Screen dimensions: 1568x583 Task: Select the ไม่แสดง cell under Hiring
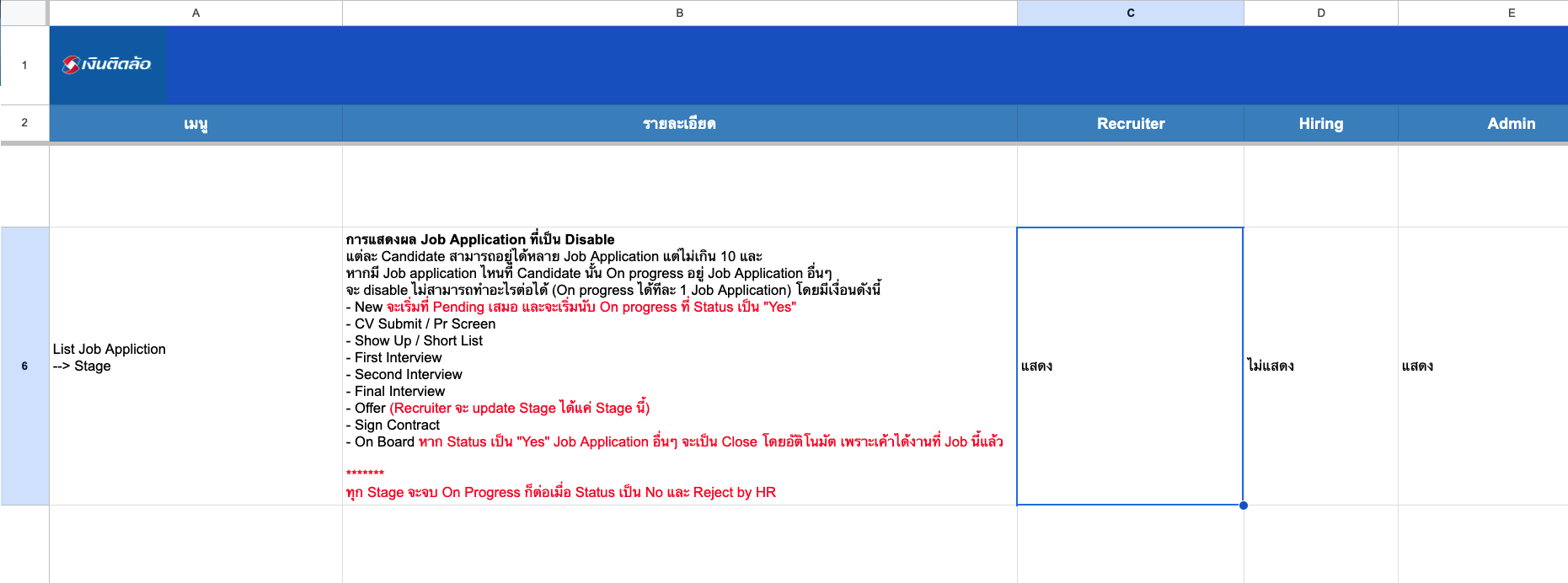click(x=1320, y=366)
